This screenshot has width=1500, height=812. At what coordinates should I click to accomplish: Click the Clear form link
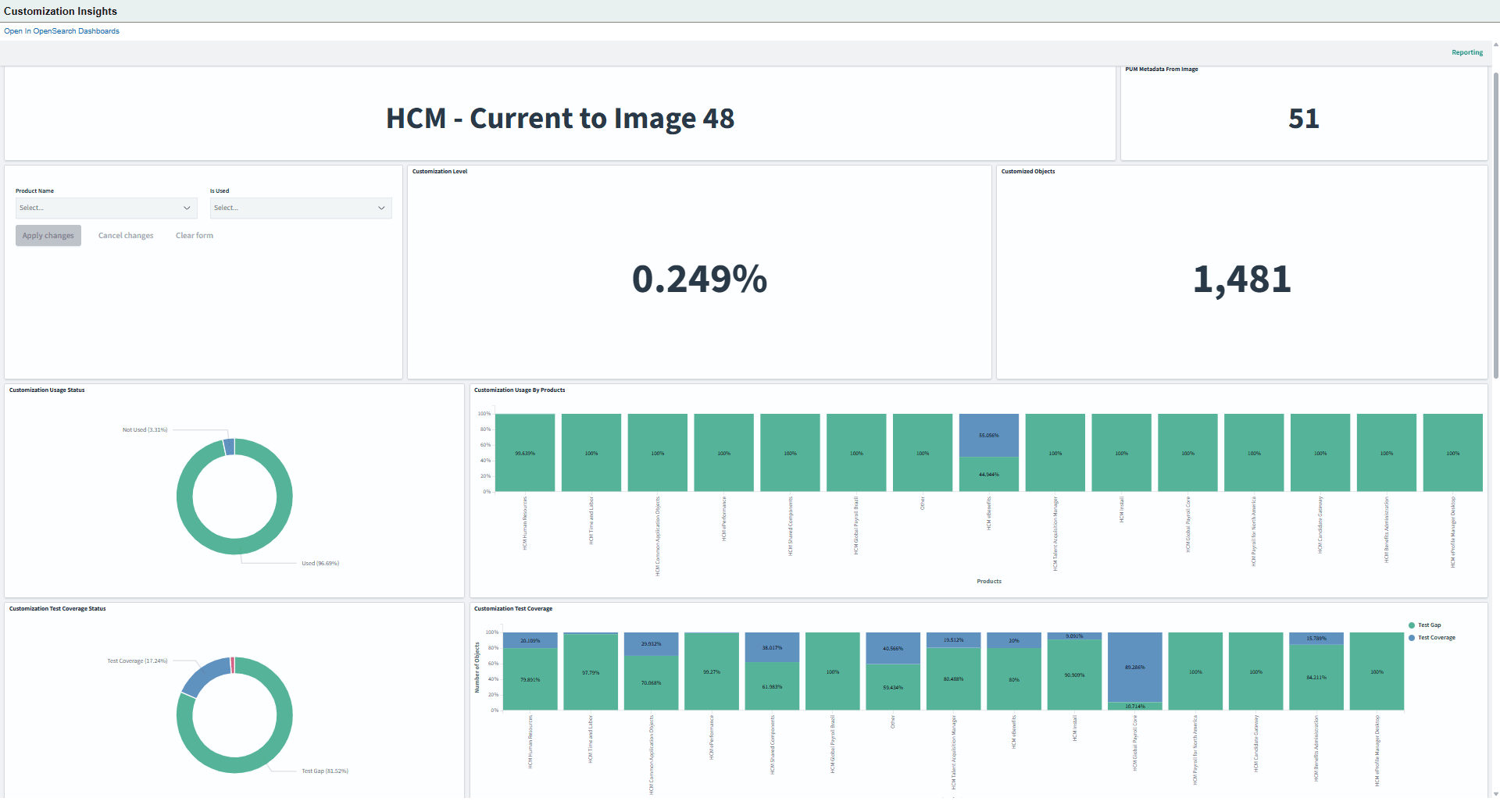coord(194,235)
